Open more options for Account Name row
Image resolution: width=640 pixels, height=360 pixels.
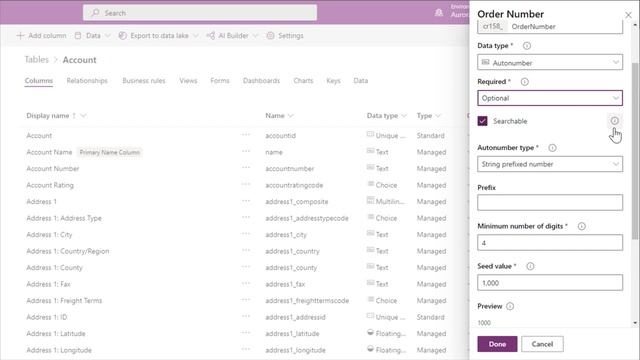coord(245,151)
